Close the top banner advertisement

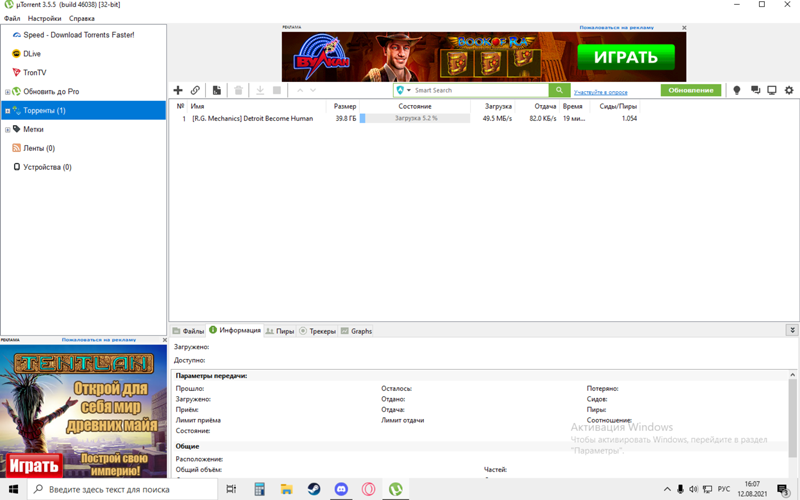(684, 28)
